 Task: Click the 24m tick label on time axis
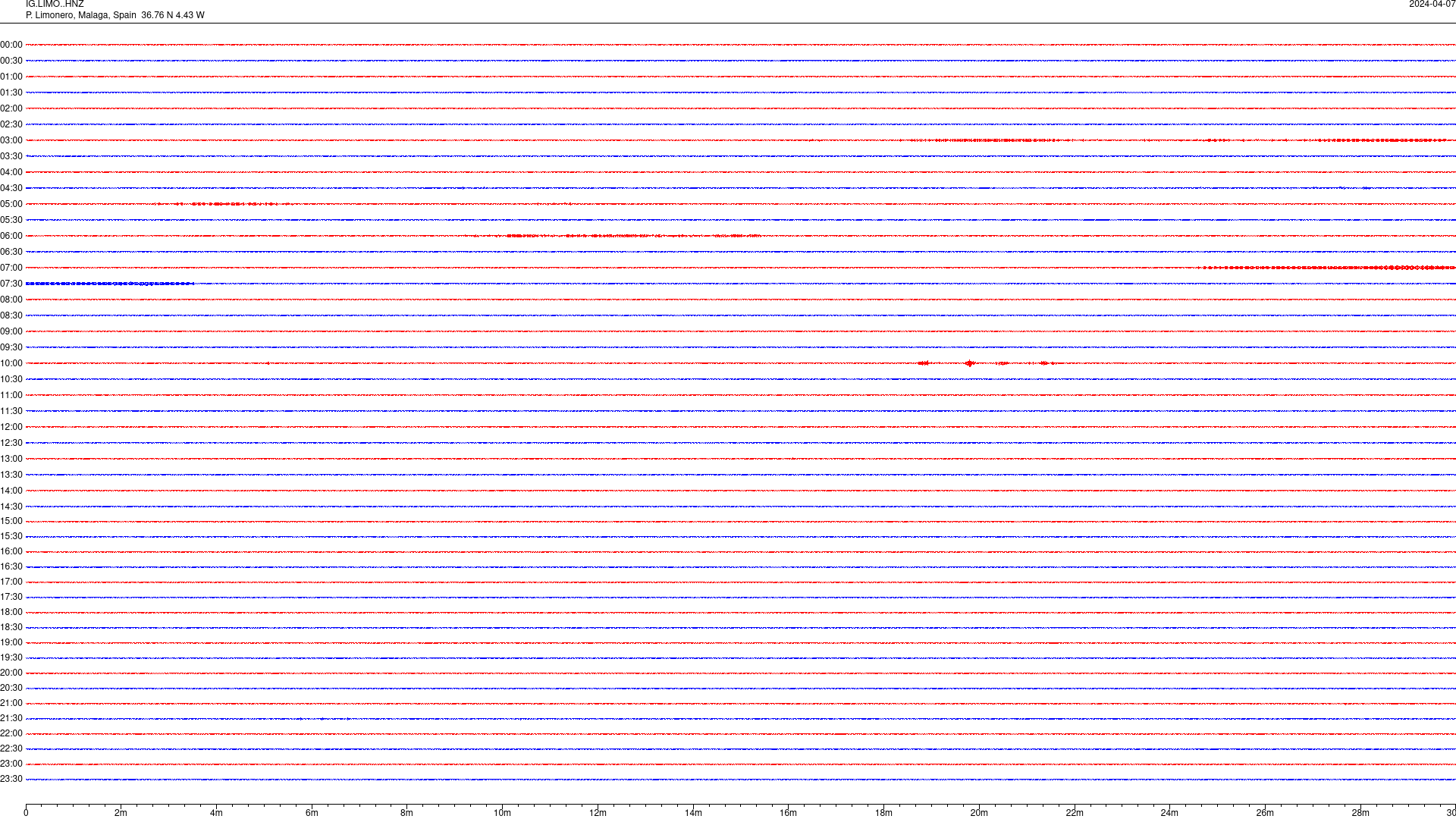point(1169,813)
